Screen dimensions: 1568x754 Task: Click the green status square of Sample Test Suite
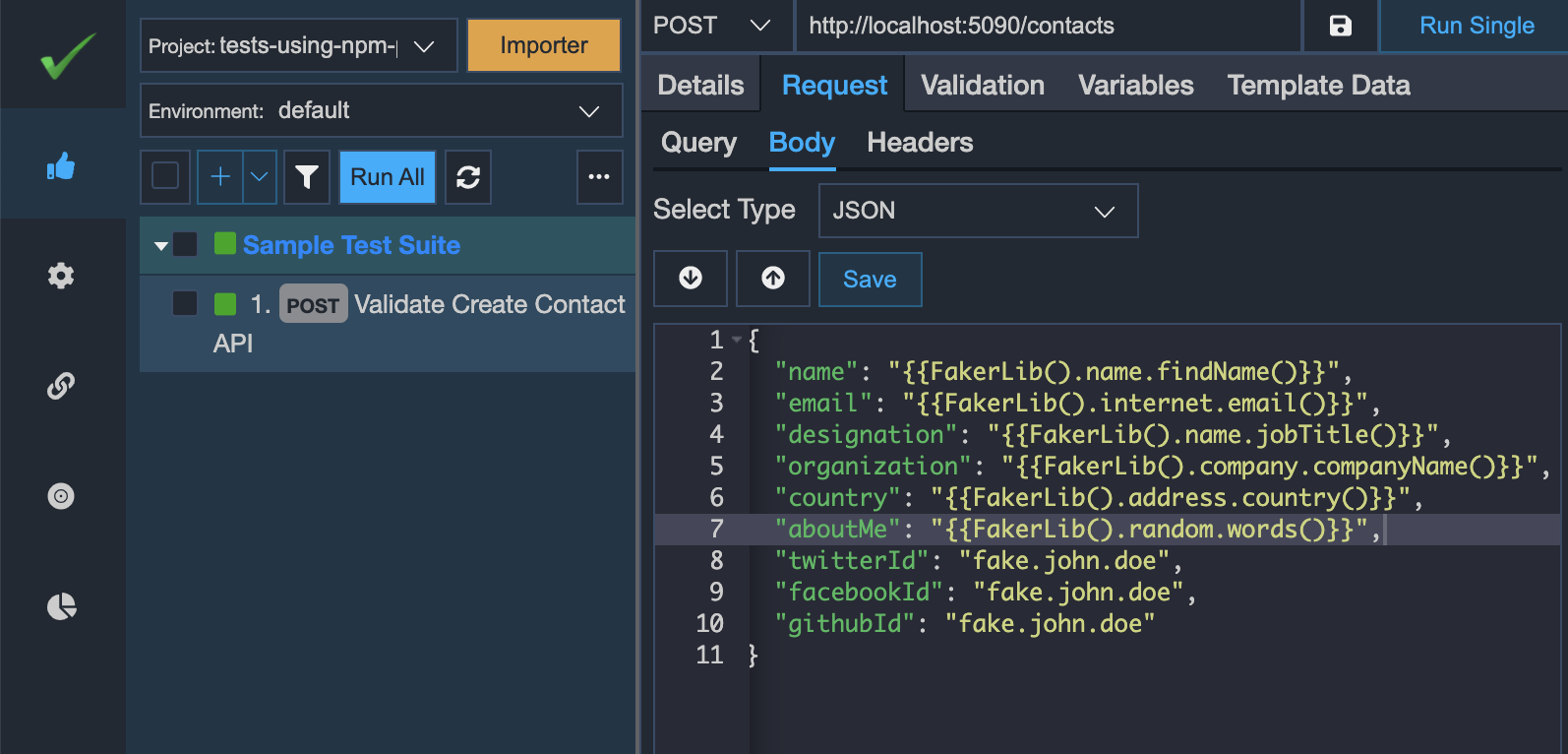225,244
